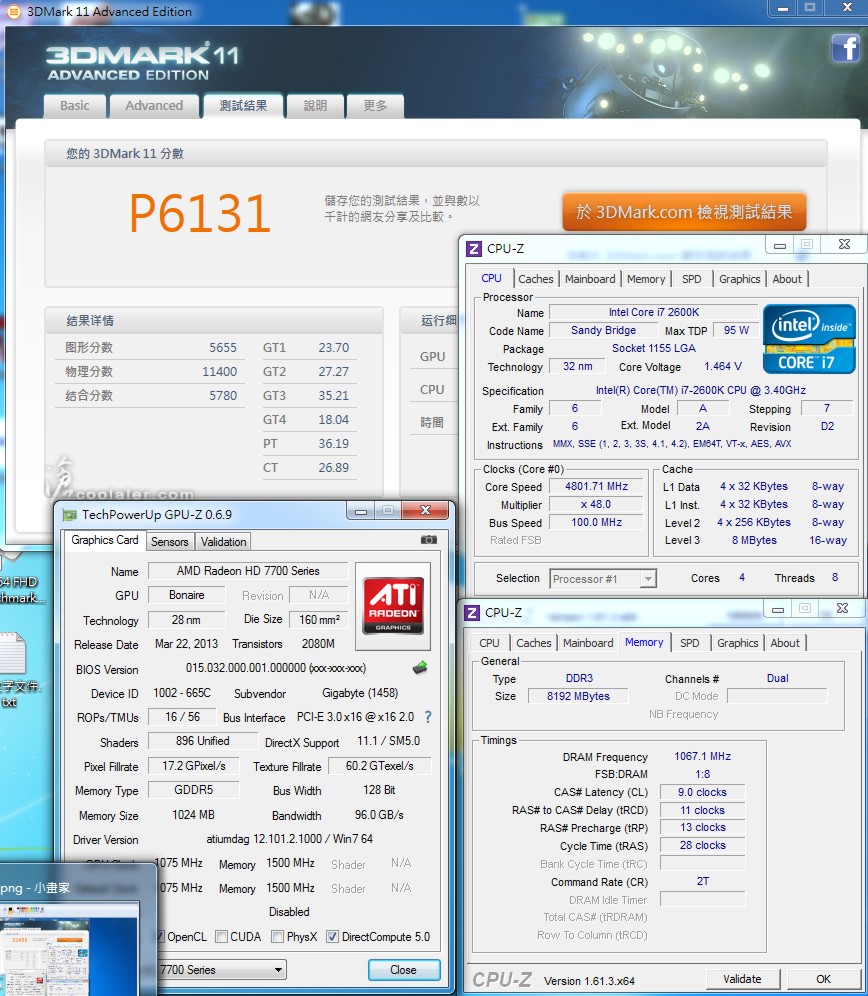Open SPD tab in the upper CPU-Z window
Screen dimensions: 868x996
[x=691, y=279]
